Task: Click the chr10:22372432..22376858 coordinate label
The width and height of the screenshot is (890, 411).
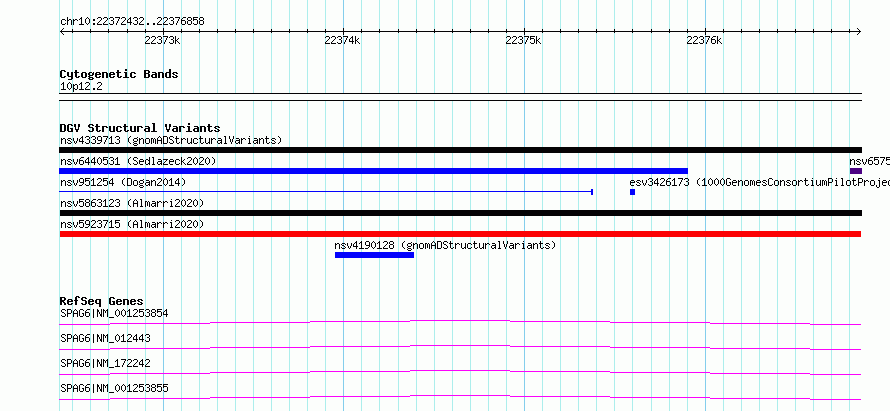Action: 132,22
